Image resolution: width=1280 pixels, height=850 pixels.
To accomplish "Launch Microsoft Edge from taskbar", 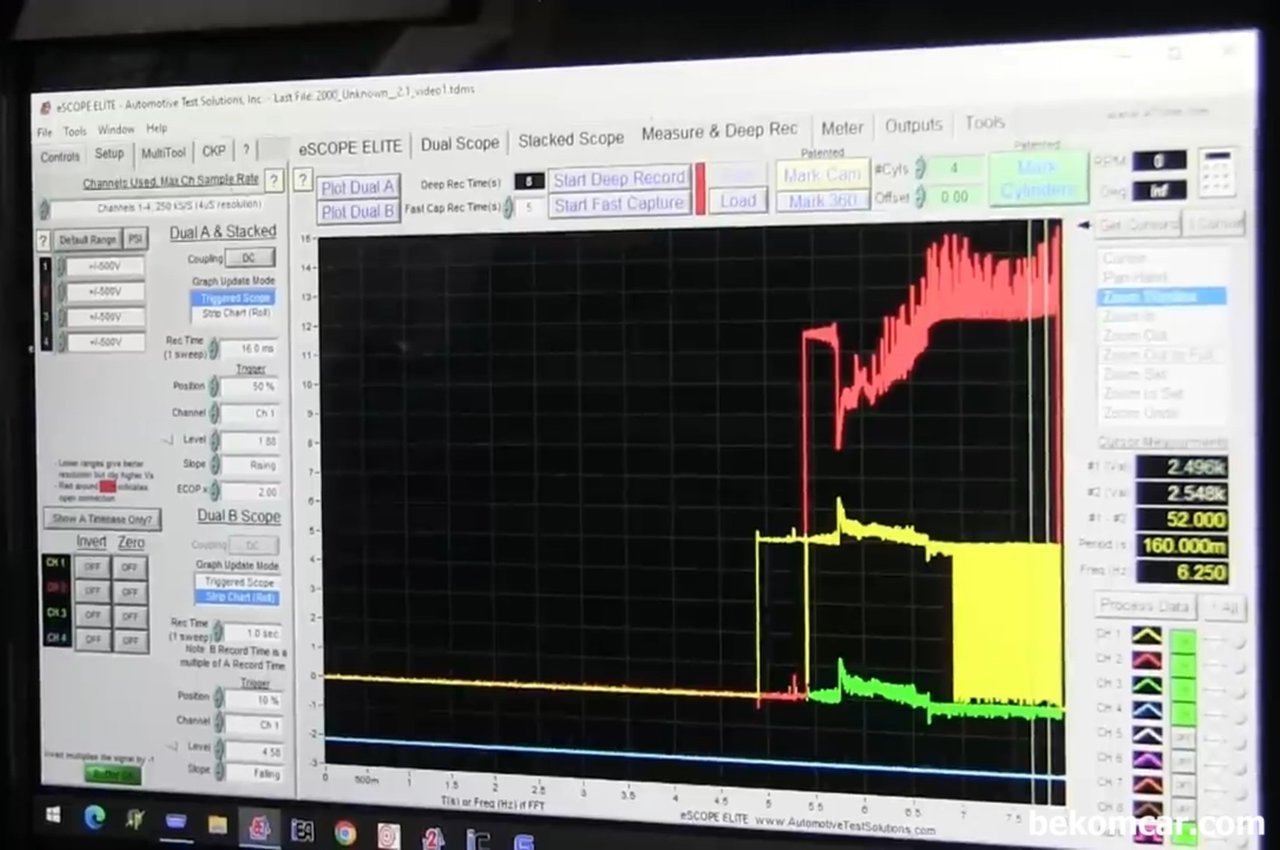I will coord(95,818).
